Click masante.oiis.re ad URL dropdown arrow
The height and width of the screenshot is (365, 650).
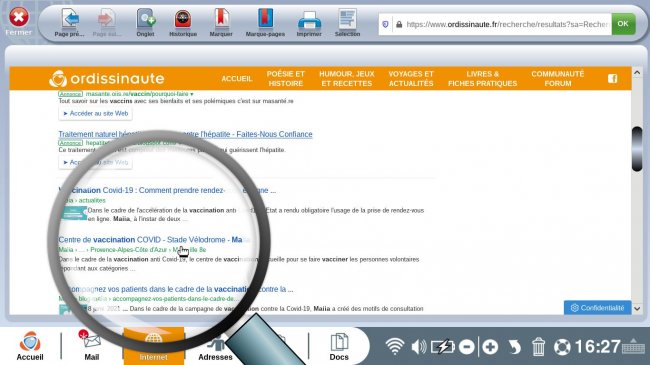192,94
